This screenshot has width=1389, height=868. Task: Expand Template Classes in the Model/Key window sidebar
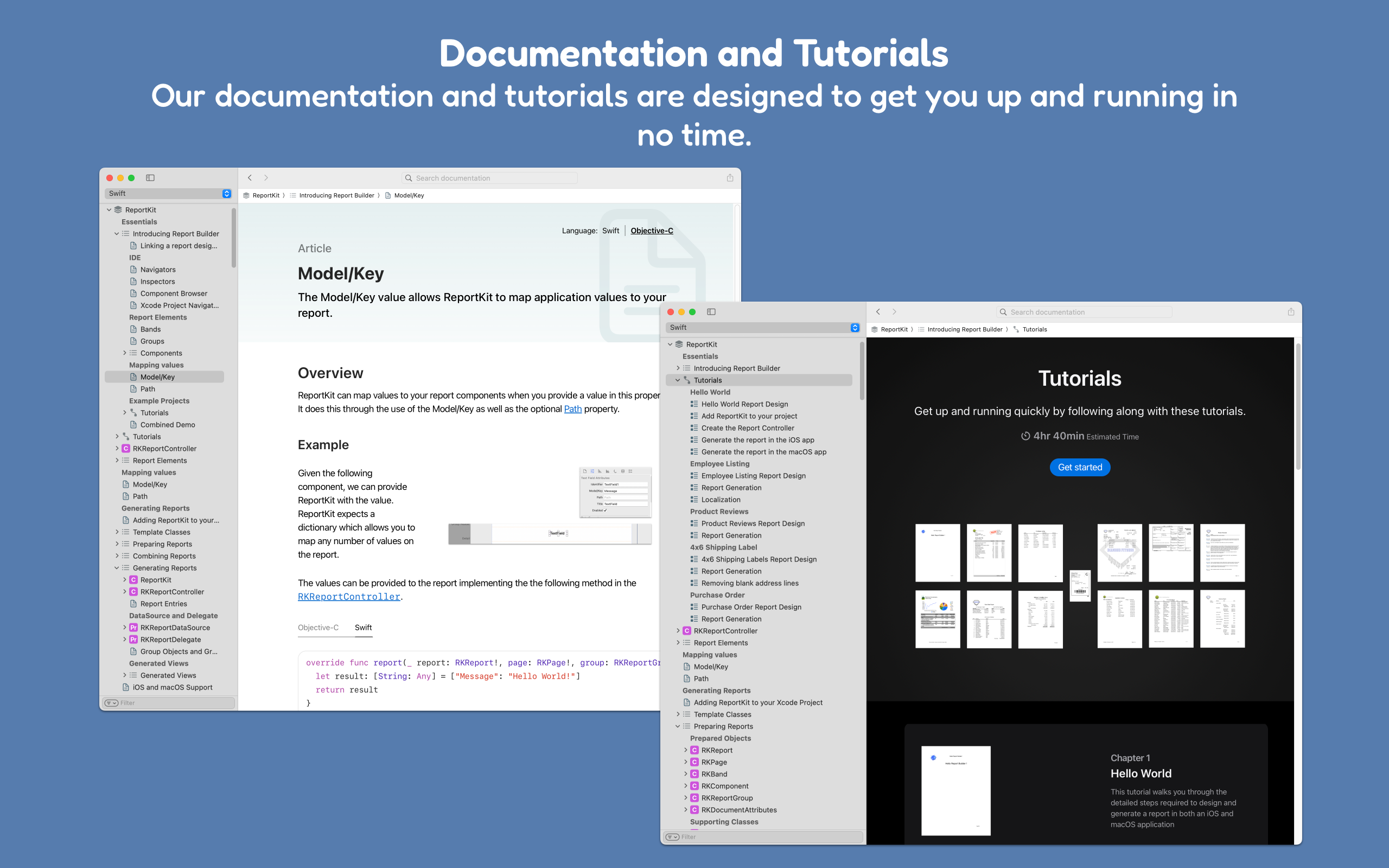(x=117, y=532)
